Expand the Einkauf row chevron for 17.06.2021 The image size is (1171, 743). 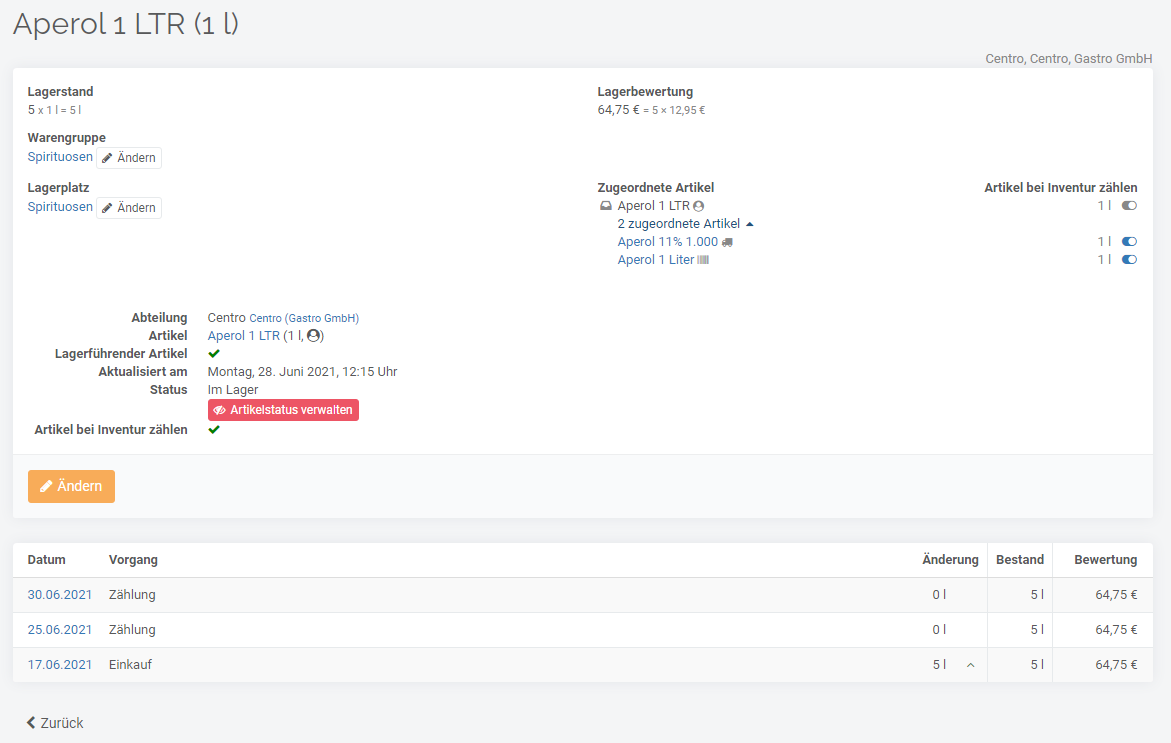coord(971,665)
